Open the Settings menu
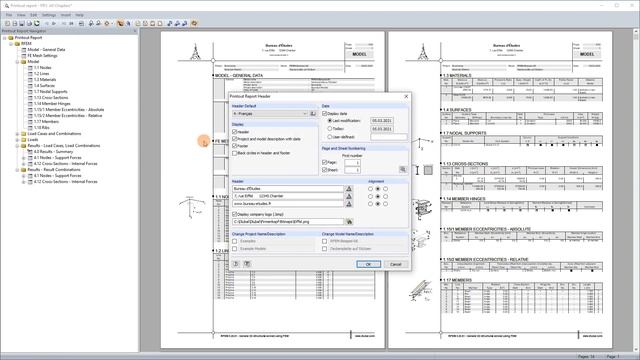This screenshot has height=360, width=640. coord(49,15)
